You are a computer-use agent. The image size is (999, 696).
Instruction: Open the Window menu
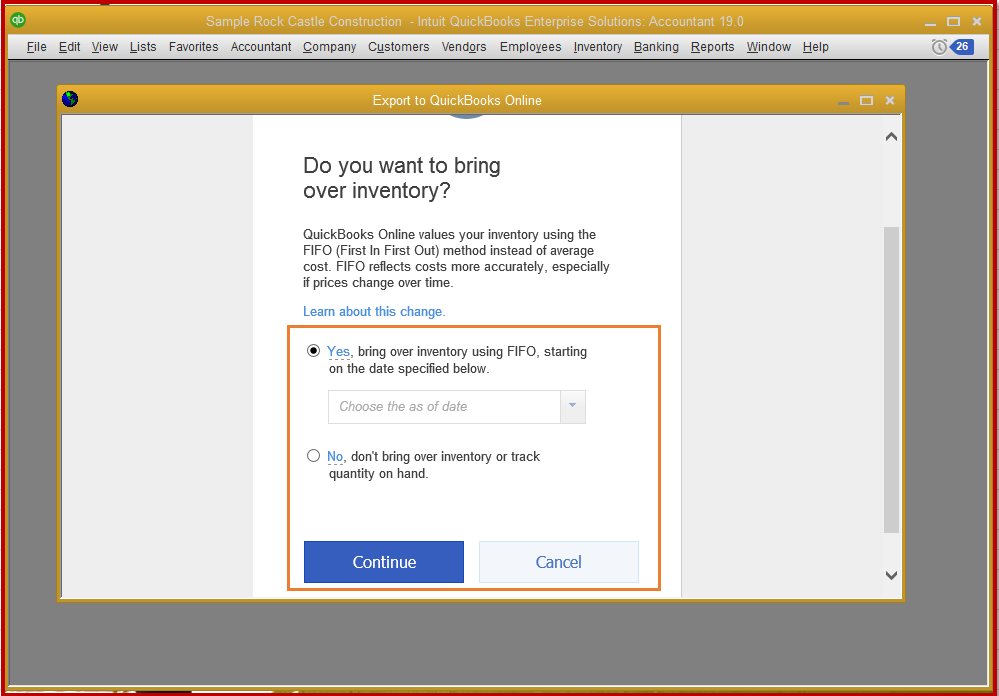pos(768,47)
